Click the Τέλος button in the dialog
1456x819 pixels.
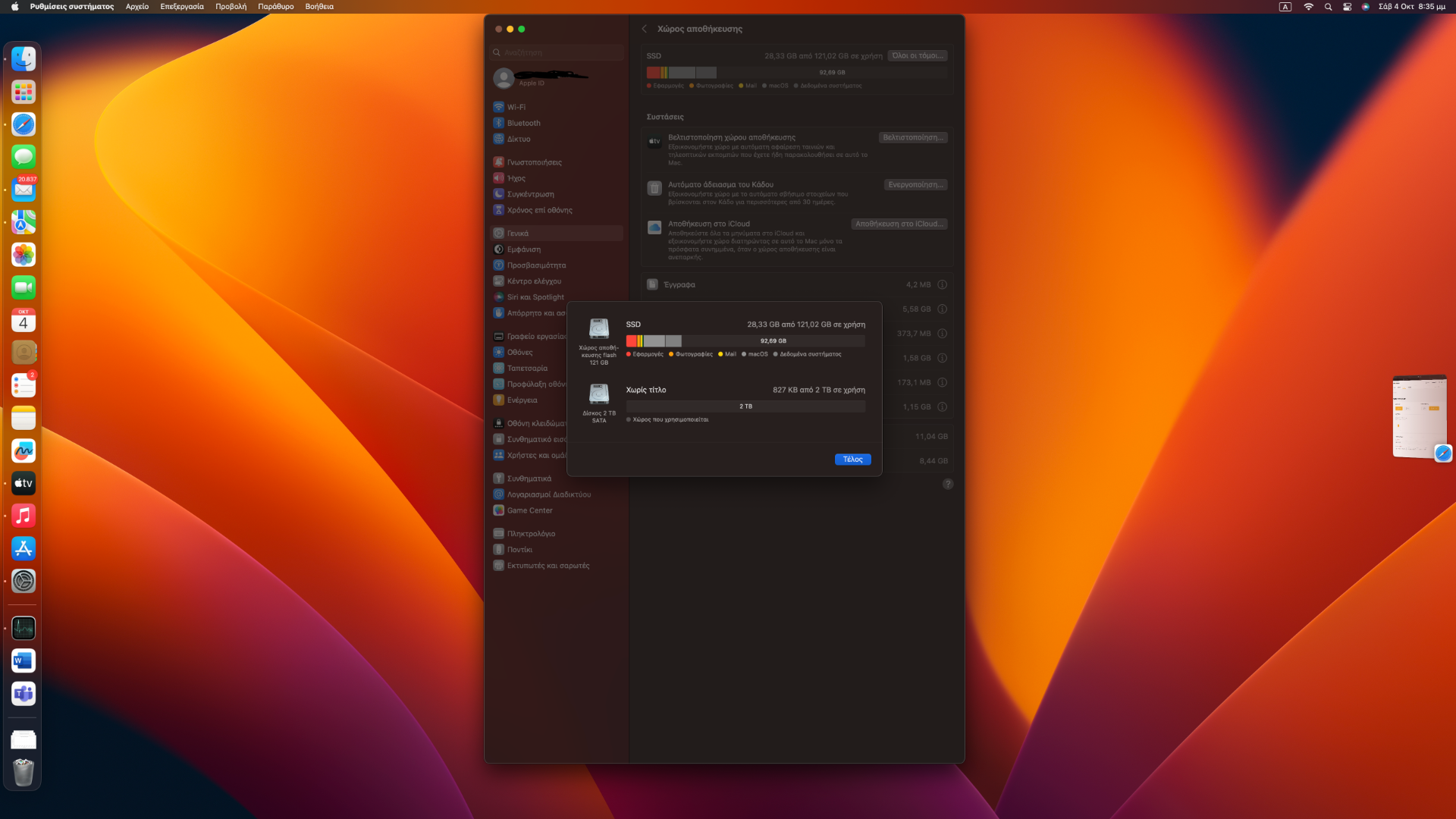pos(852,460)
